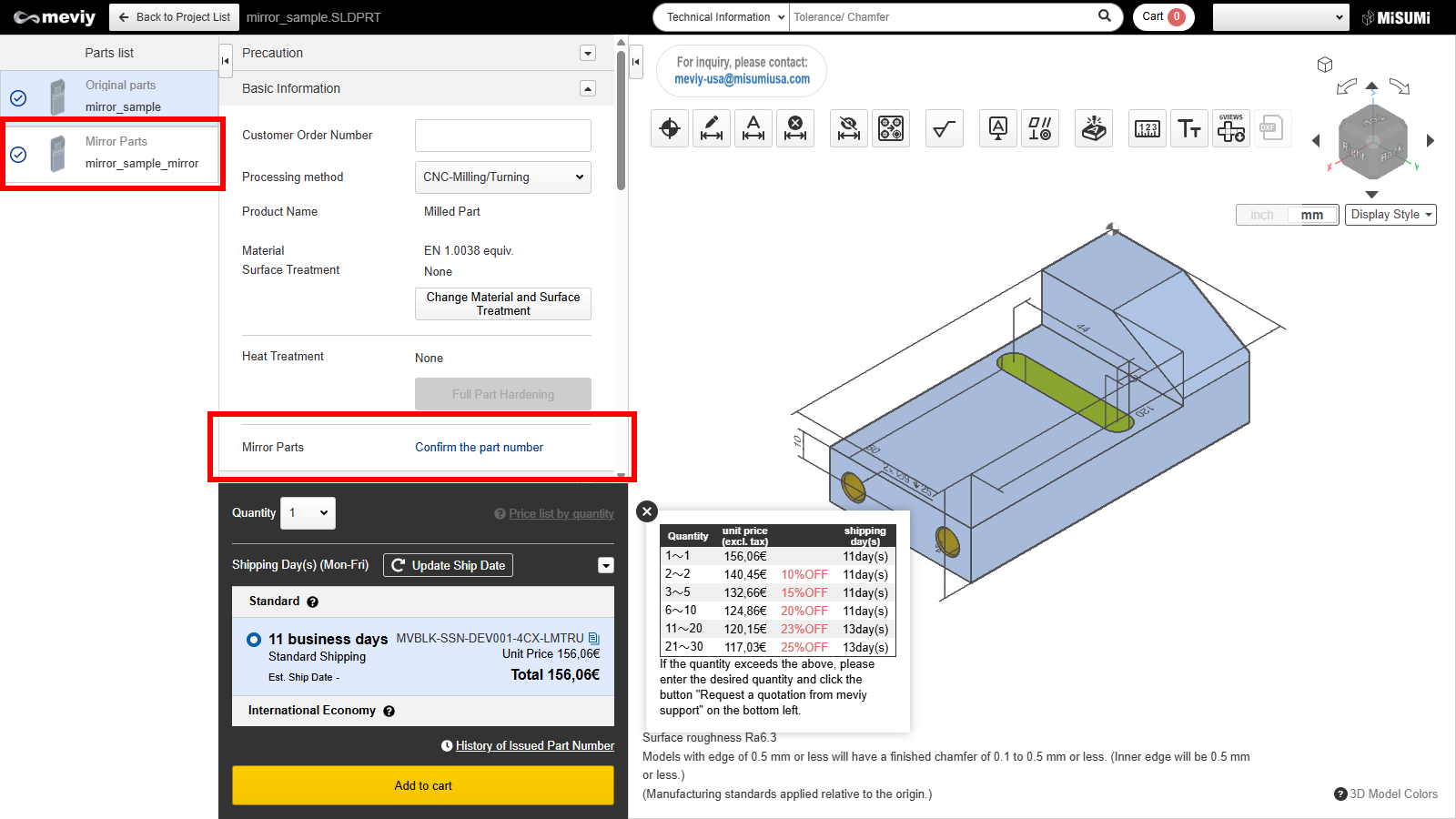Toggle checkmark for mirror_sample_mirror part

(18, 155)
